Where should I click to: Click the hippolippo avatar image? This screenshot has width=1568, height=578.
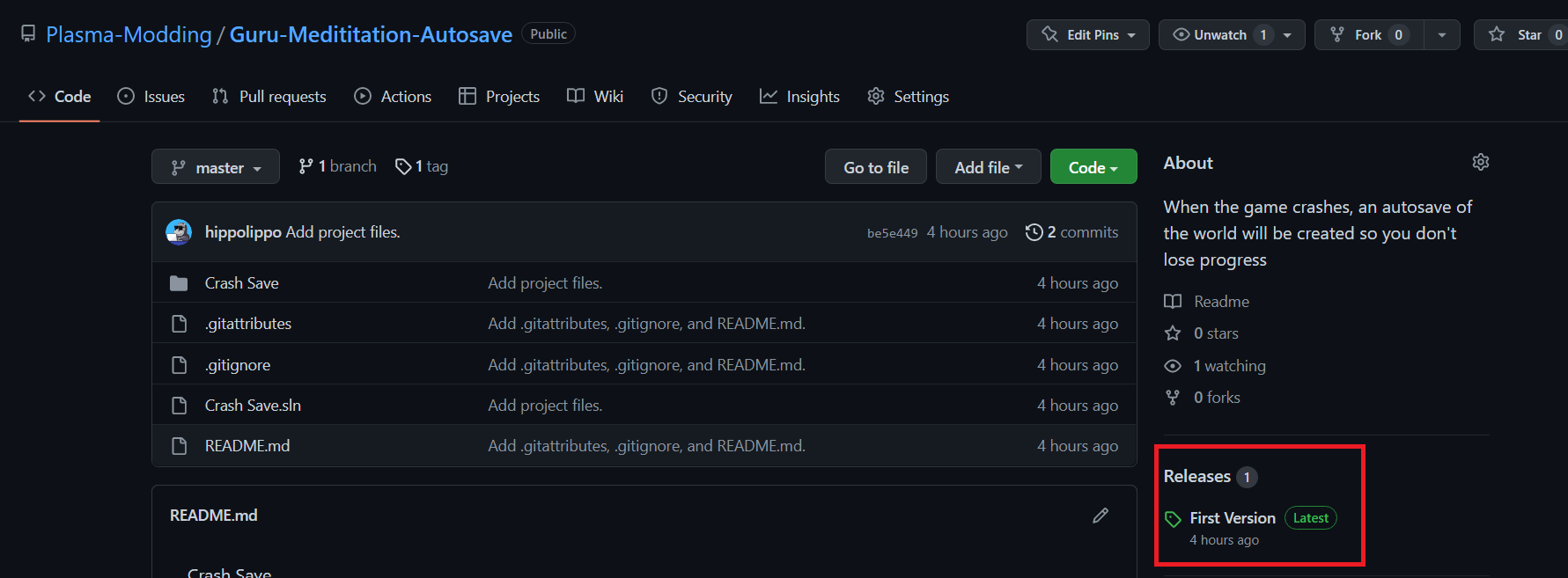click(x=179, y=232)
